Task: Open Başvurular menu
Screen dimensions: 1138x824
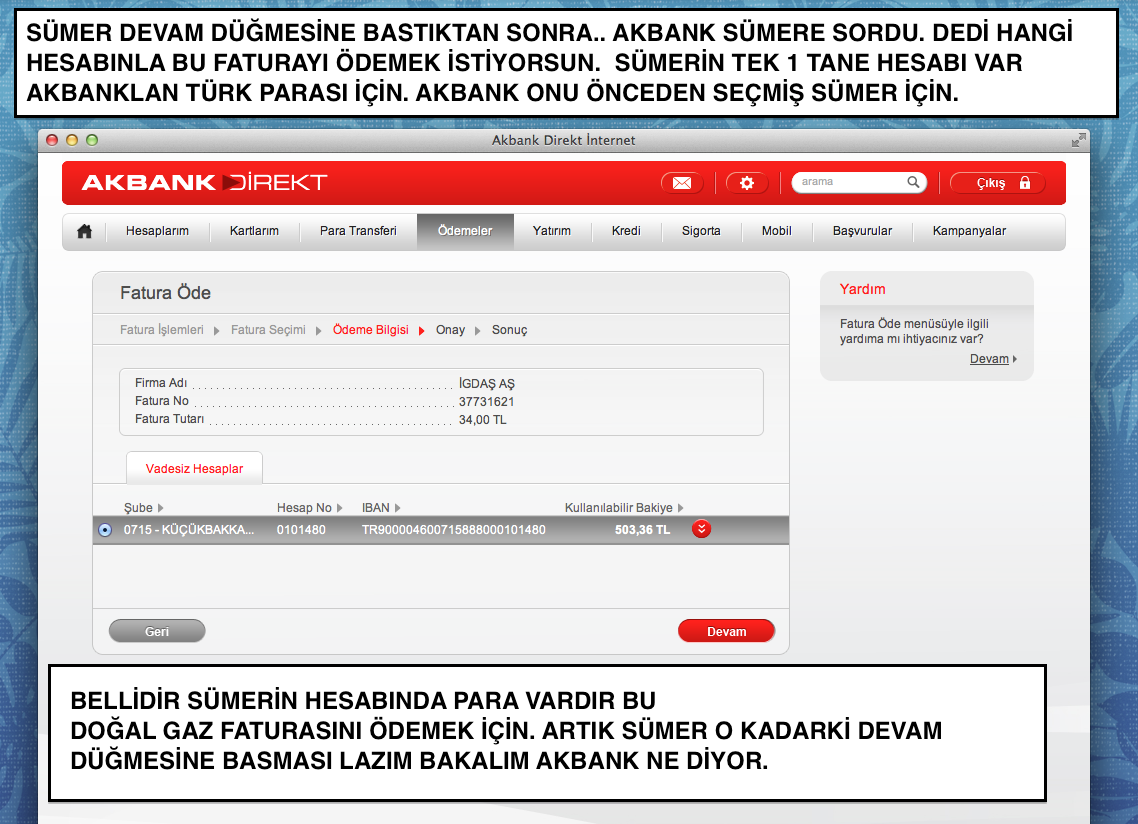Action: (862, 231)
